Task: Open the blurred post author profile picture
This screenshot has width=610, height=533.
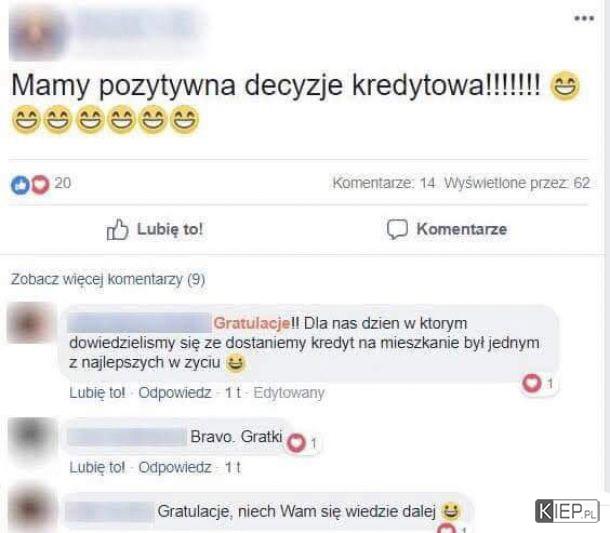Action: 37,33
